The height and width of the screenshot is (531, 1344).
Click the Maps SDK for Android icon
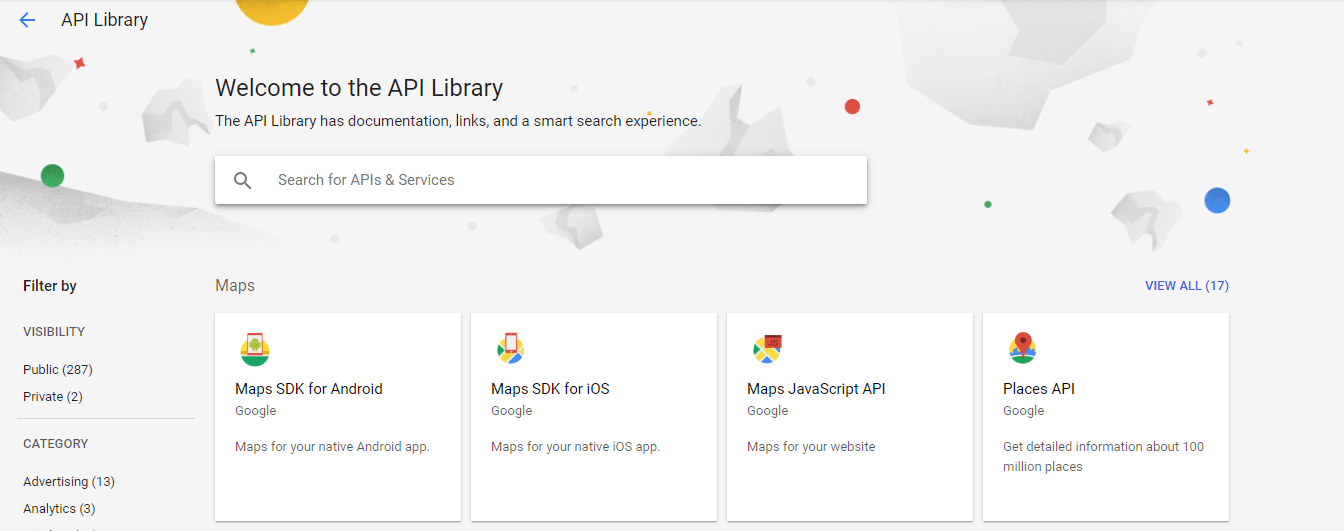click(x=255, y=348)
